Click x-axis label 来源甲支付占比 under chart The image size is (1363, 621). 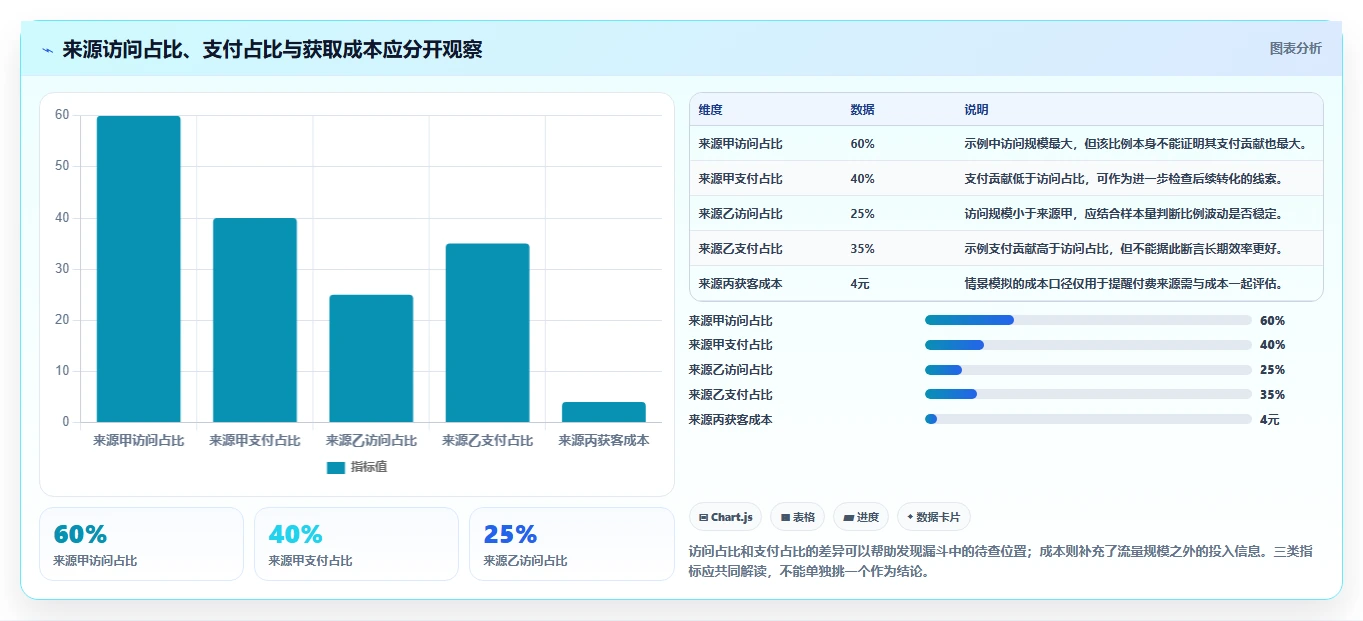pos(255,440)
